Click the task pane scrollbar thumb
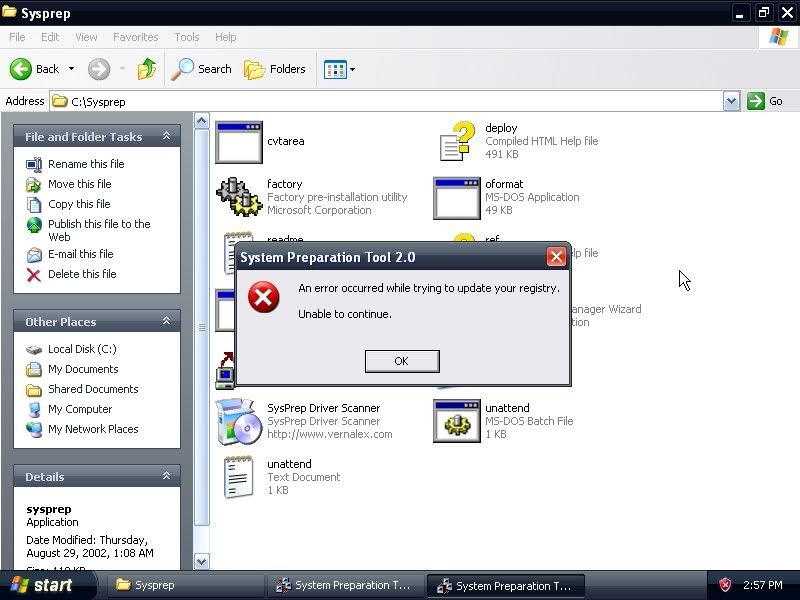Screen dimensions: 800x600 coord(202,327)
